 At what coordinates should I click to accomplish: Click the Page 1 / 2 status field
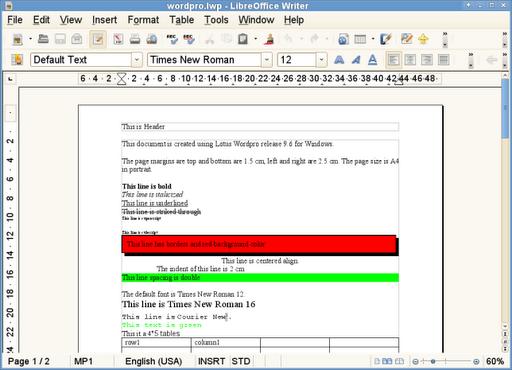(x=29, y=361)
